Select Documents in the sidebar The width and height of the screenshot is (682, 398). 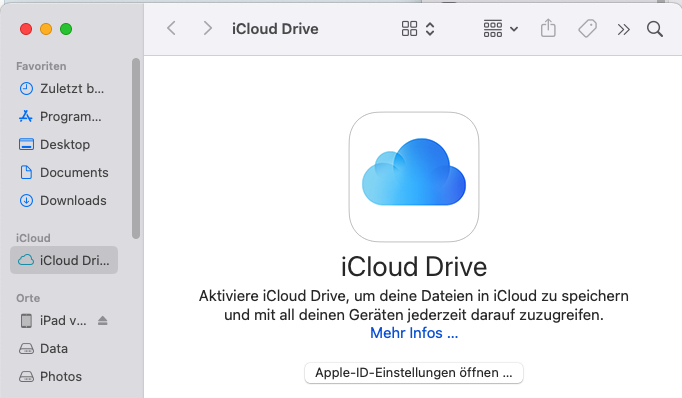[64, 173]
